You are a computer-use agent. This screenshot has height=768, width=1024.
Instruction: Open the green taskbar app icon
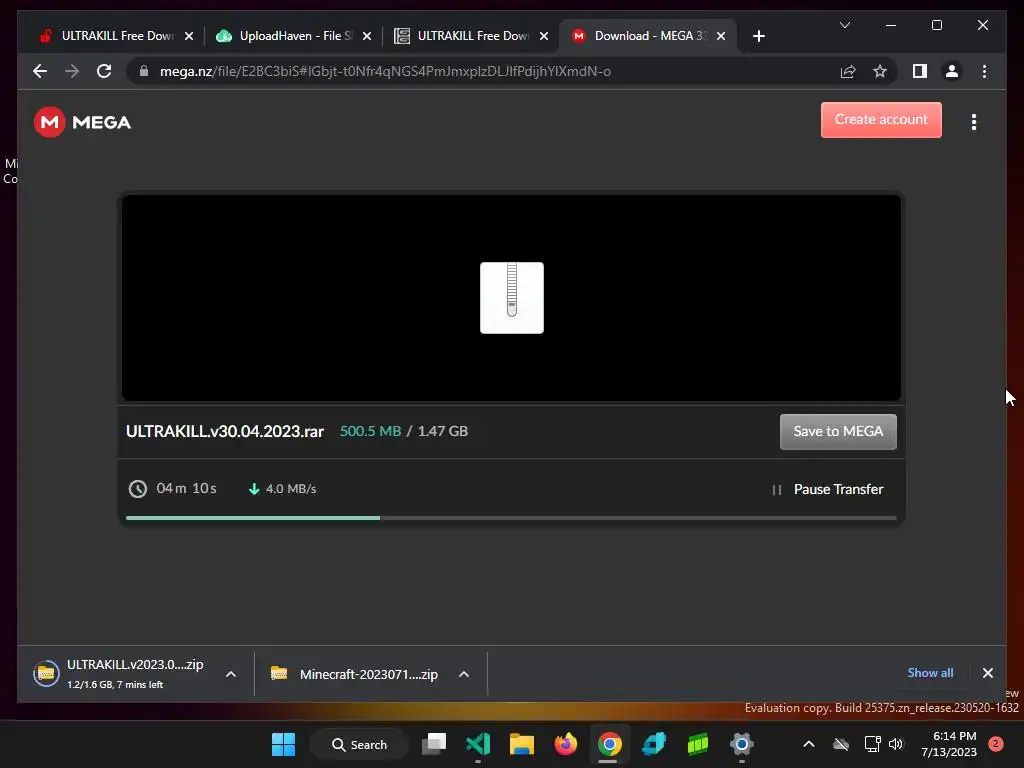pyautogui.click(x=697, y=744)
